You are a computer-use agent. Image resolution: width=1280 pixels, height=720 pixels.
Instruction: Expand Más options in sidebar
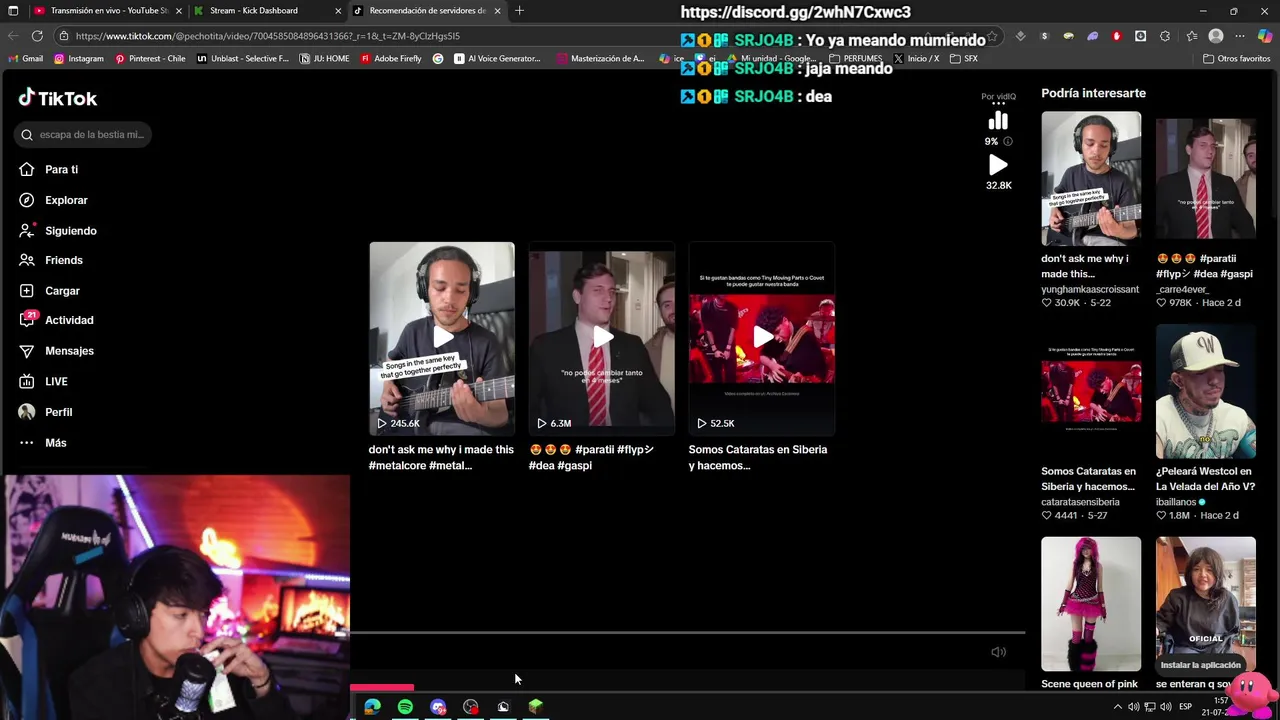click(x=55, y=442)
